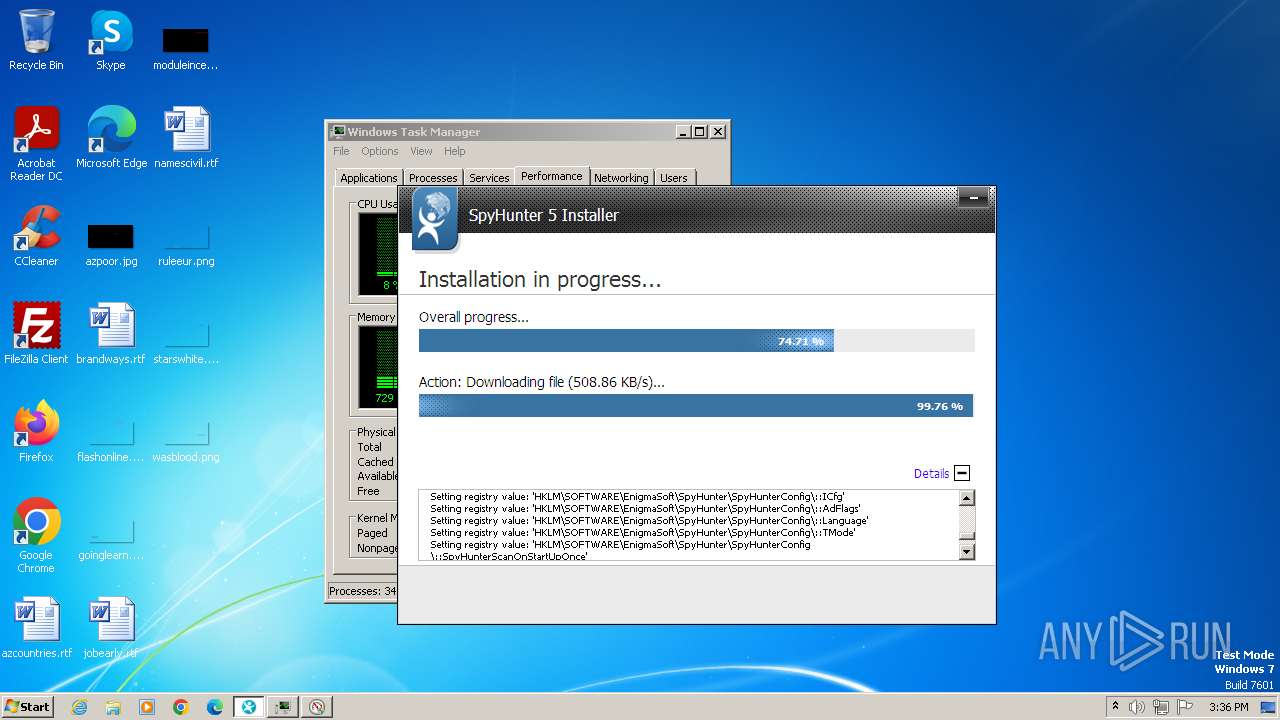The width and height of the screenshot is (1280, 720).
Task: Click the red blocked-circle taskbar item
Action: [x=317, y=707]
